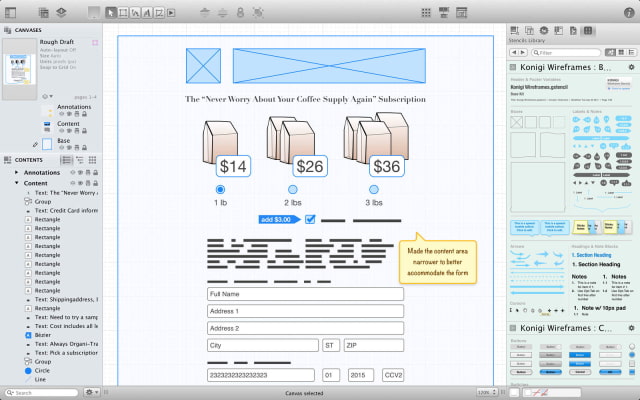Add a new layer from toolbar
640x400 pixels.
[61, 13]
